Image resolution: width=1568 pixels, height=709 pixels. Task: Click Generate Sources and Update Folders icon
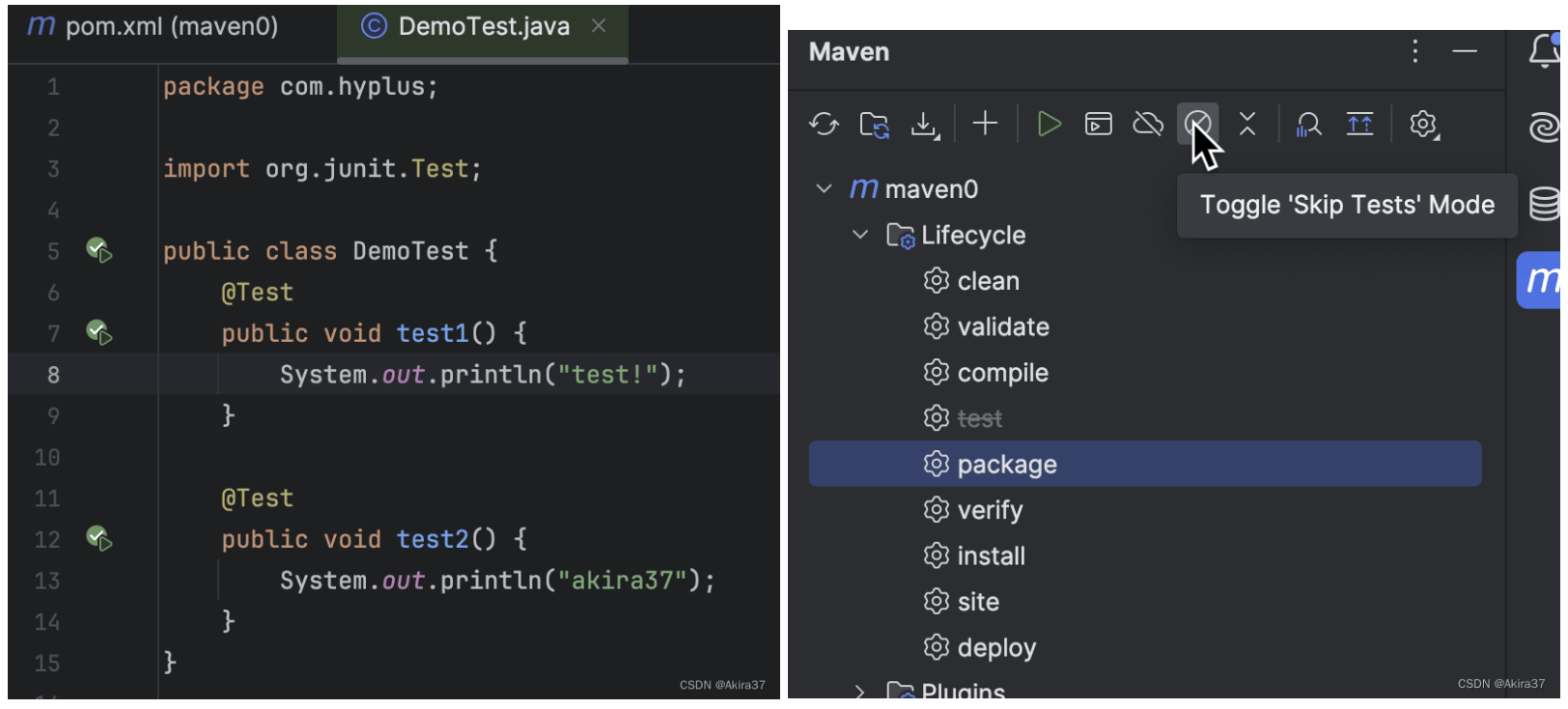point(875,125)
